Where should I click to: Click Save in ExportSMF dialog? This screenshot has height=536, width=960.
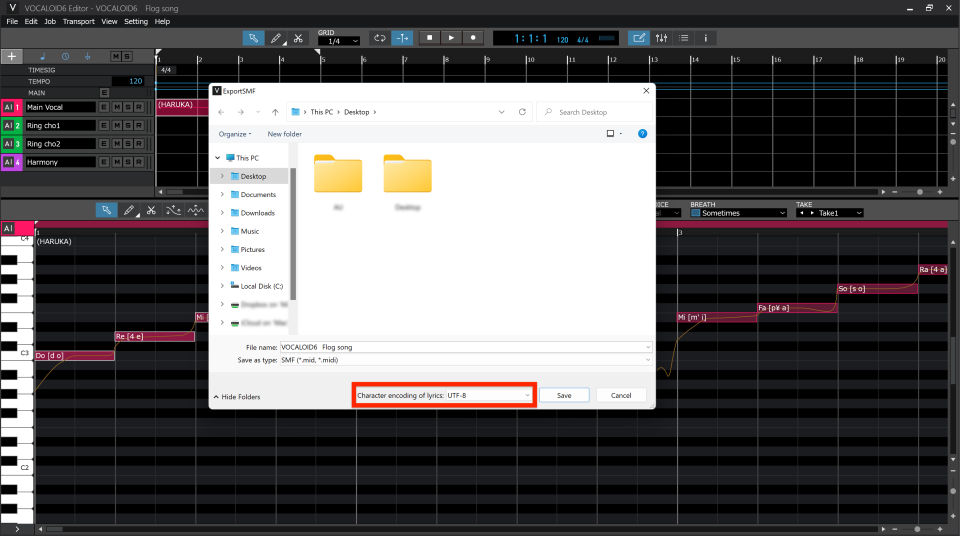click(564, 396)
